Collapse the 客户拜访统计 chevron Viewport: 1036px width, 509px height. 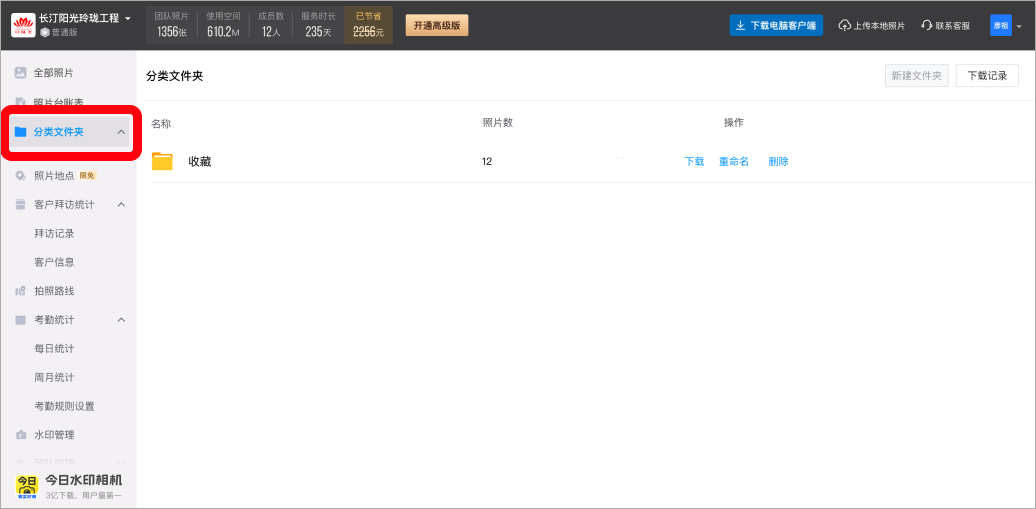(121, 205)
